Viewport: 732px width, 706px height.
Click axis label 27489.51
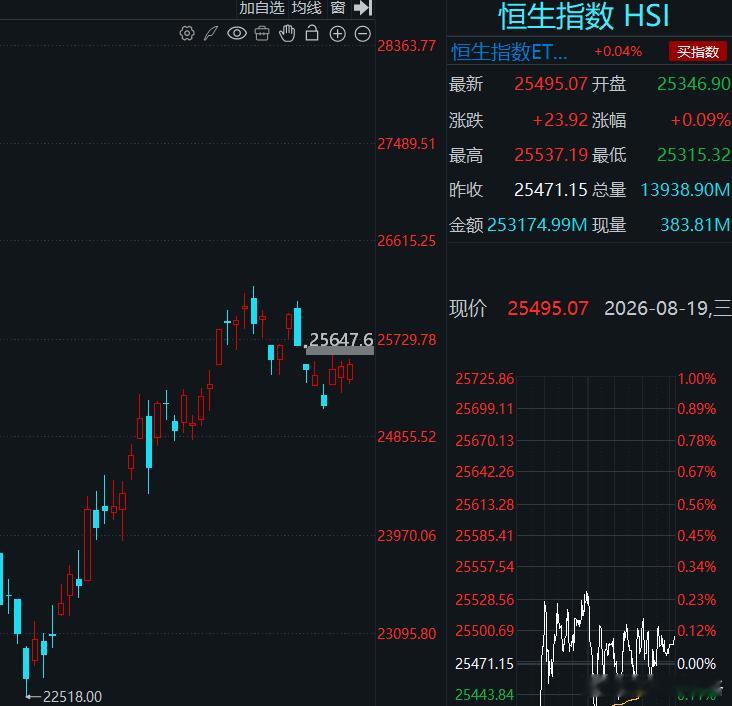tap(406, 144)
